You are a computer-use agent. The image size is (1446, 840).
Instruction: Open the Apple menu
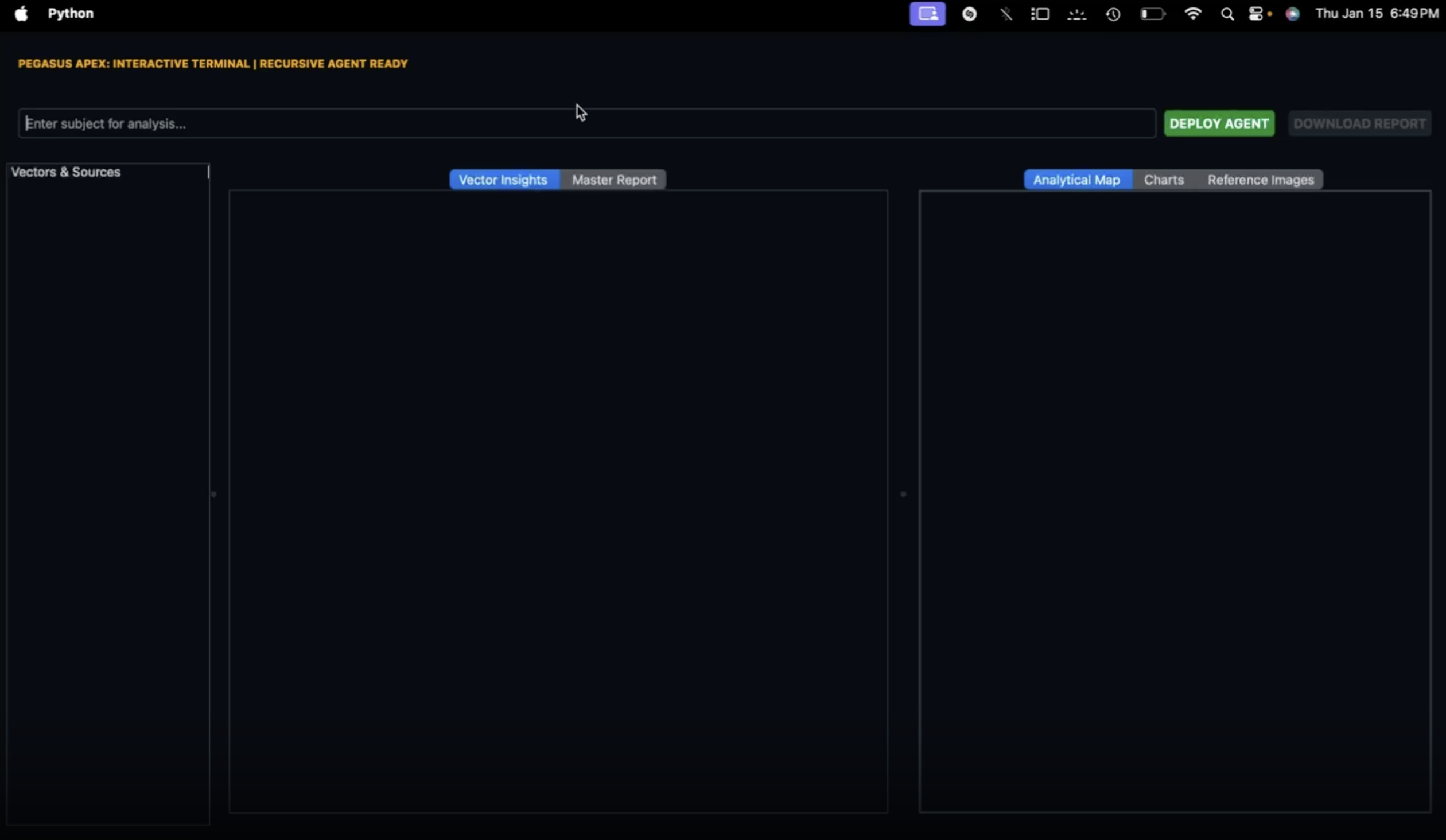[21, 14]
